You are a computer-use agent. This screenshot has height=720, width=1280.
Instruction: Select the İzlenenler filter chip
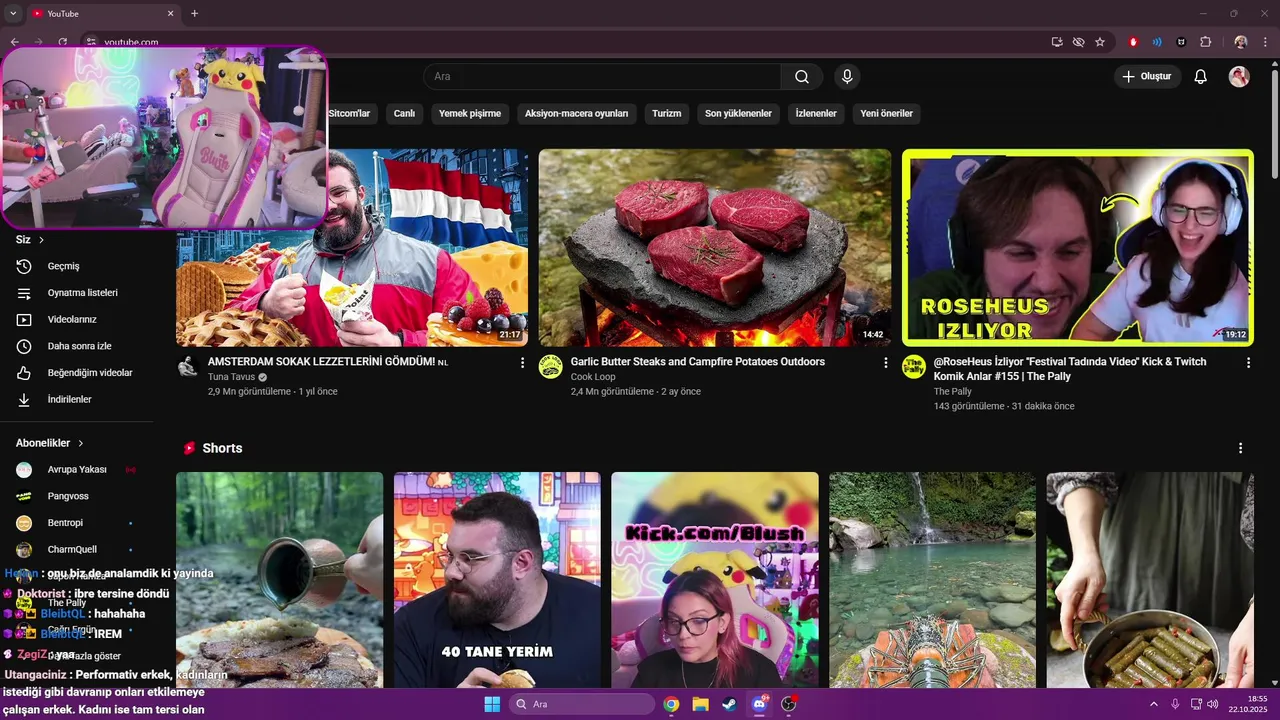tap(816, 114)
